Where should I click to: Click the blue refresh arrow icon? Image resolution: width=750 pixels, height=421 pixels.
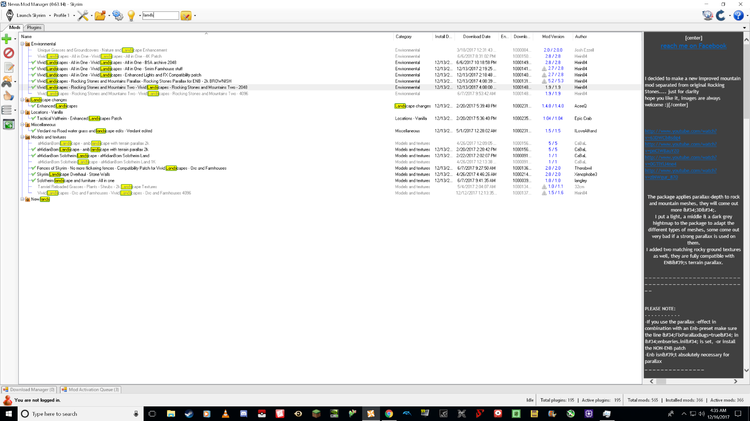click(x=721, y=15)
